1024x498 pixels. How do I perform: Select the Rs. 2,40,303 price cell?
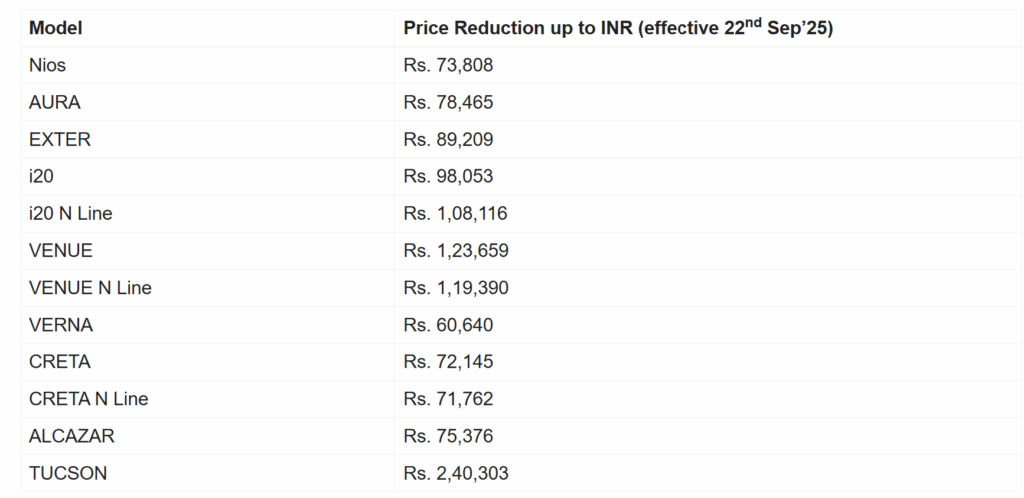pyautogui.click(x=456, y=473)
